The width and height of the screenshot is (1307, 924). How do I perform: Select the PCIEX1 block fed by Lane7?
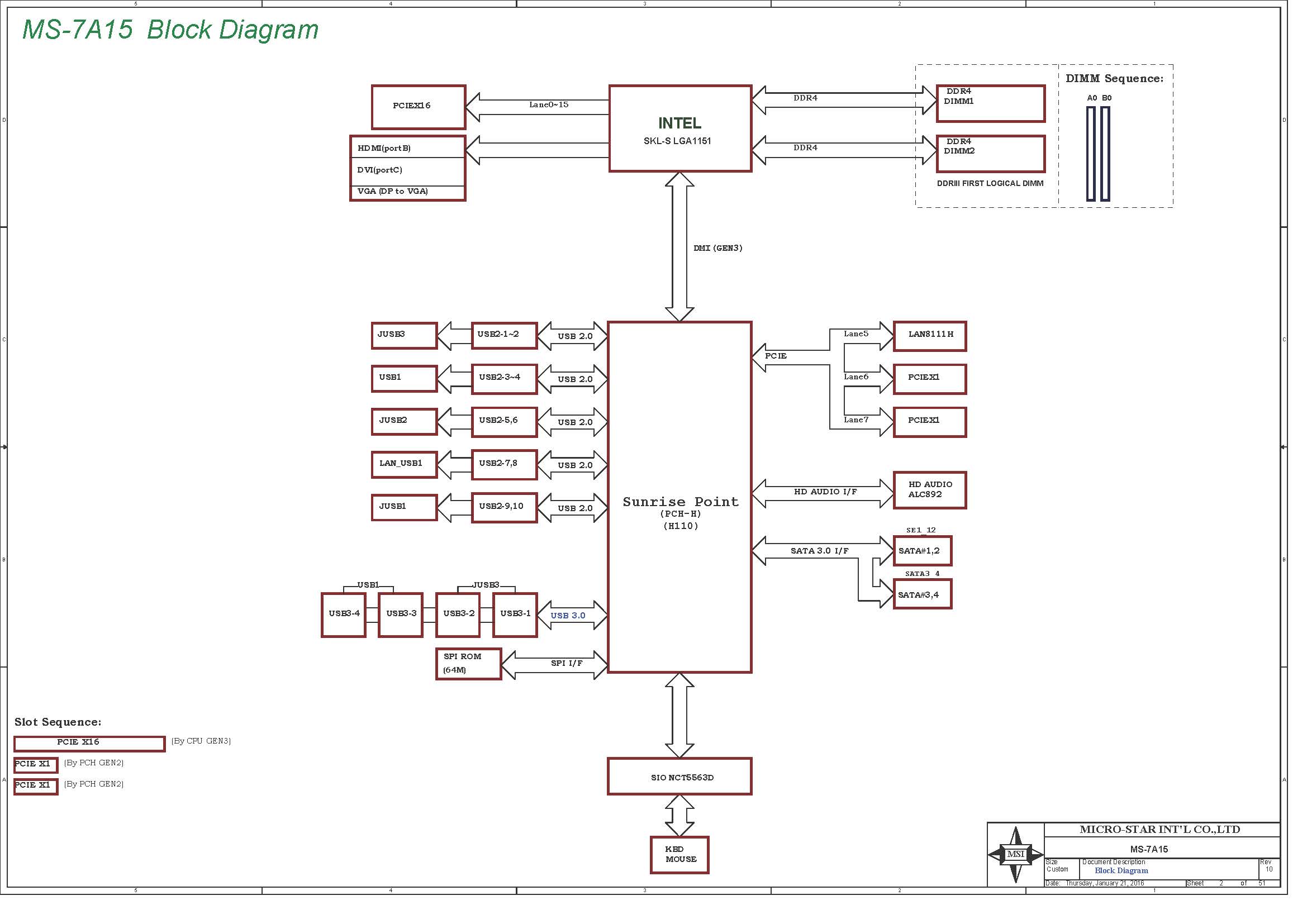pos(930,422)
